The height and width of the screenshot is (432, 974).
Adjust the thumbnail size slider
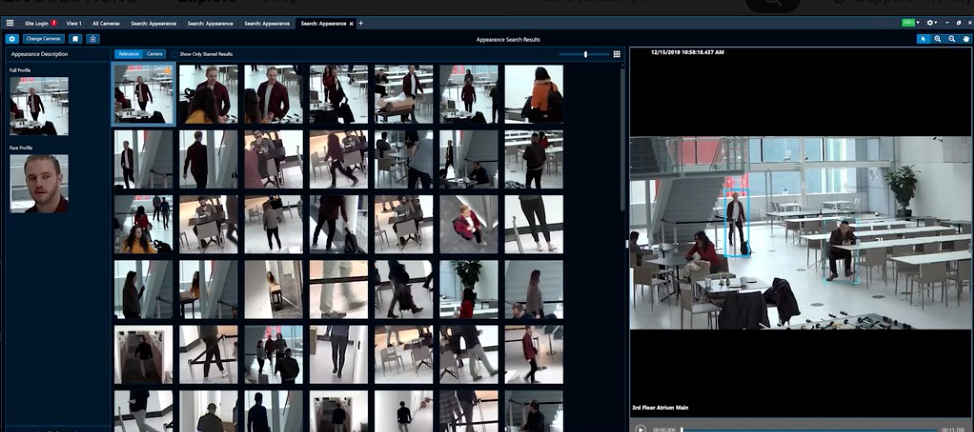pos(585,54)
